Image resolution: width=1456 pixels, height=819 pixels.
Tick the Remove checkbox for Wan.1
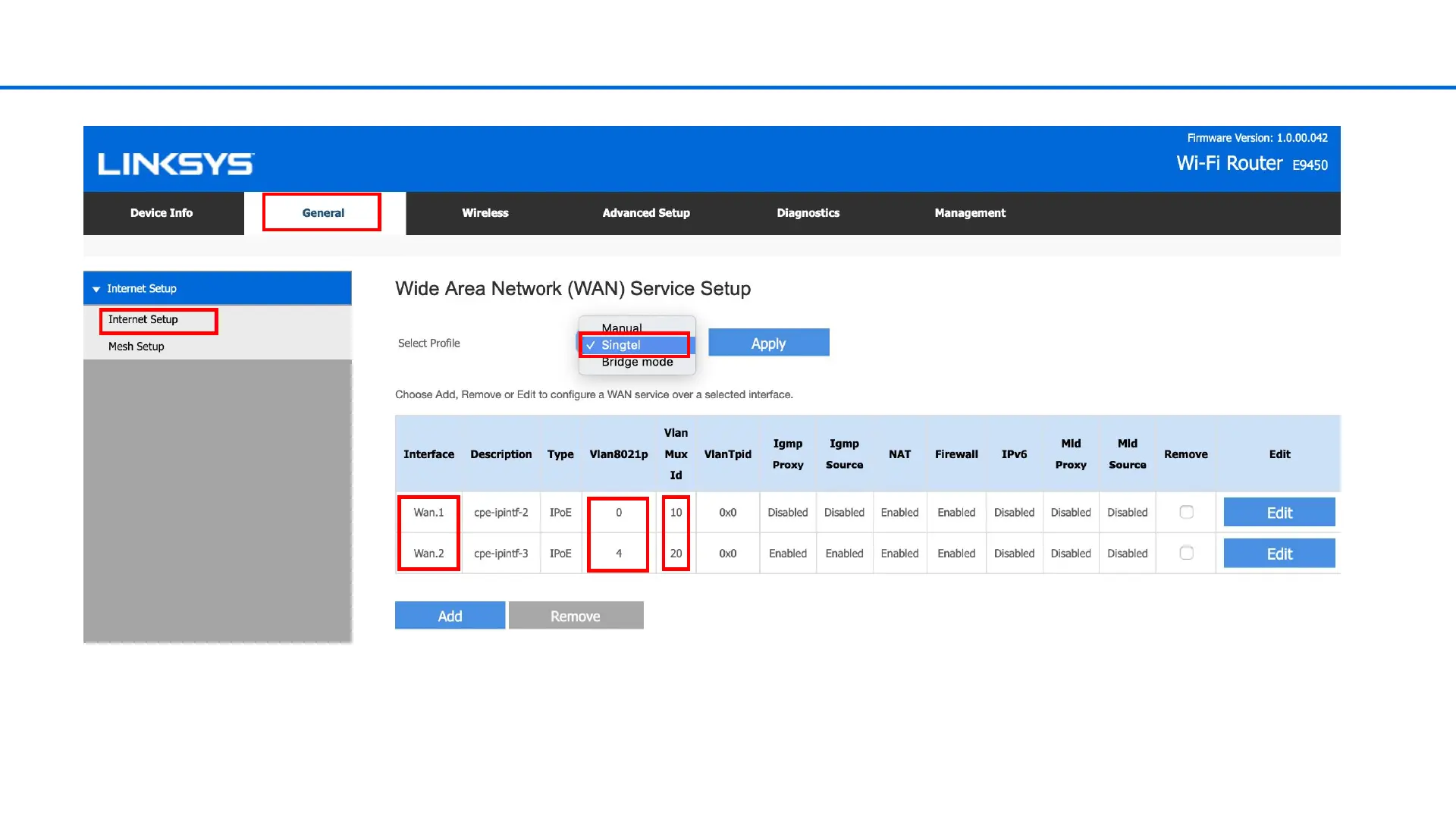click(1186, 513)
